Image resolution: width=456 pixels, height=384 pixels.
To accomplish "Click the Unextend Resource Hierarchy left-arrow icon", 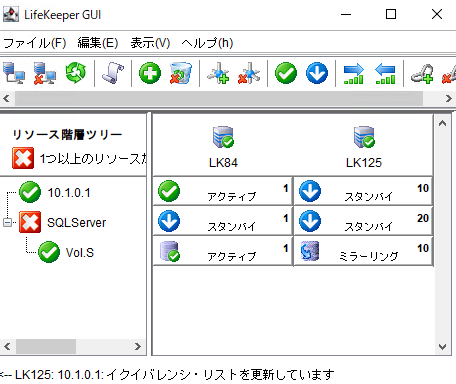I will [385, 74].
